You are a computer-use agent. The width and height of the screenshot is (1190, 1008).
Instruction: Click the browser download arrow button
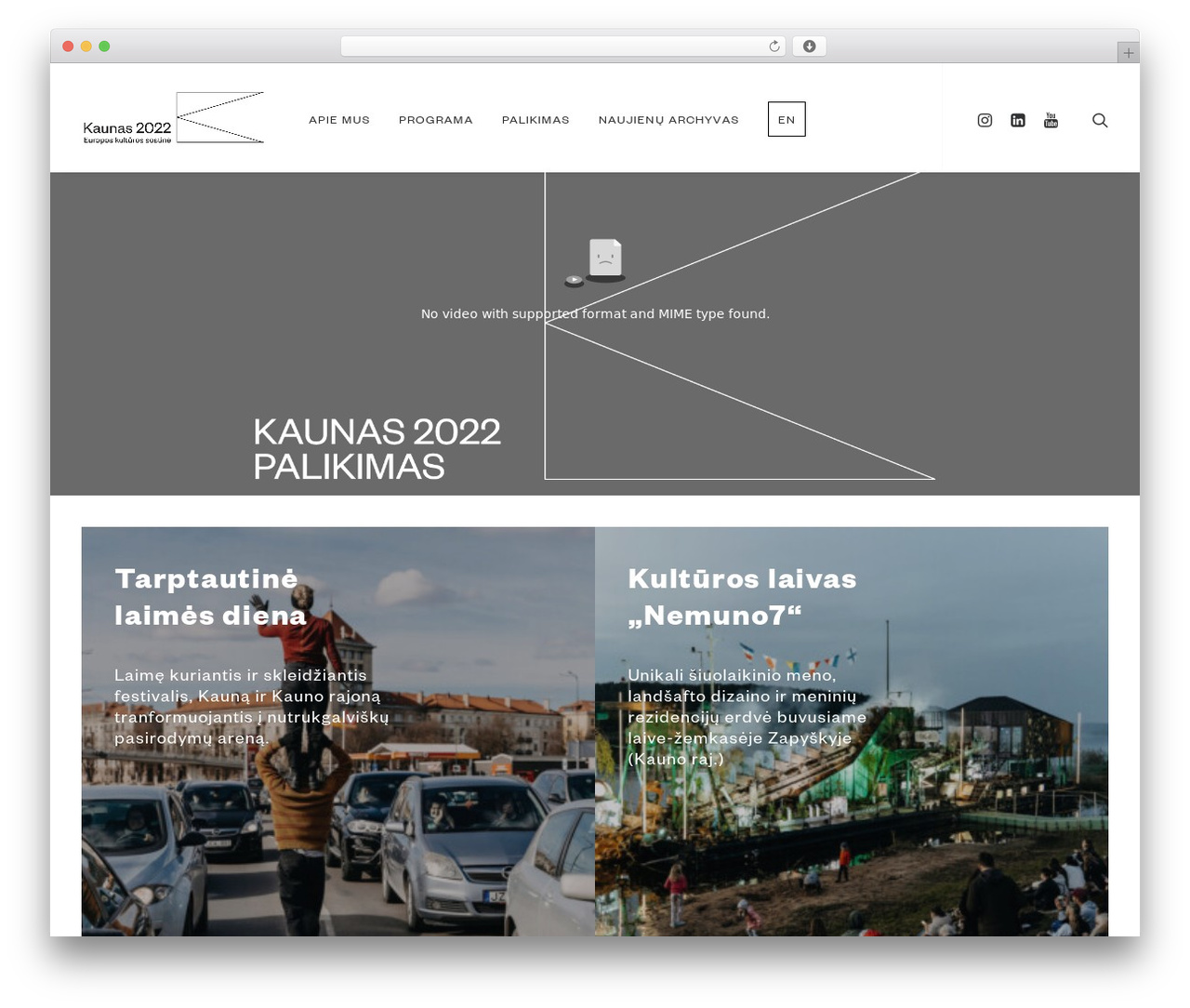coord(809,46)
